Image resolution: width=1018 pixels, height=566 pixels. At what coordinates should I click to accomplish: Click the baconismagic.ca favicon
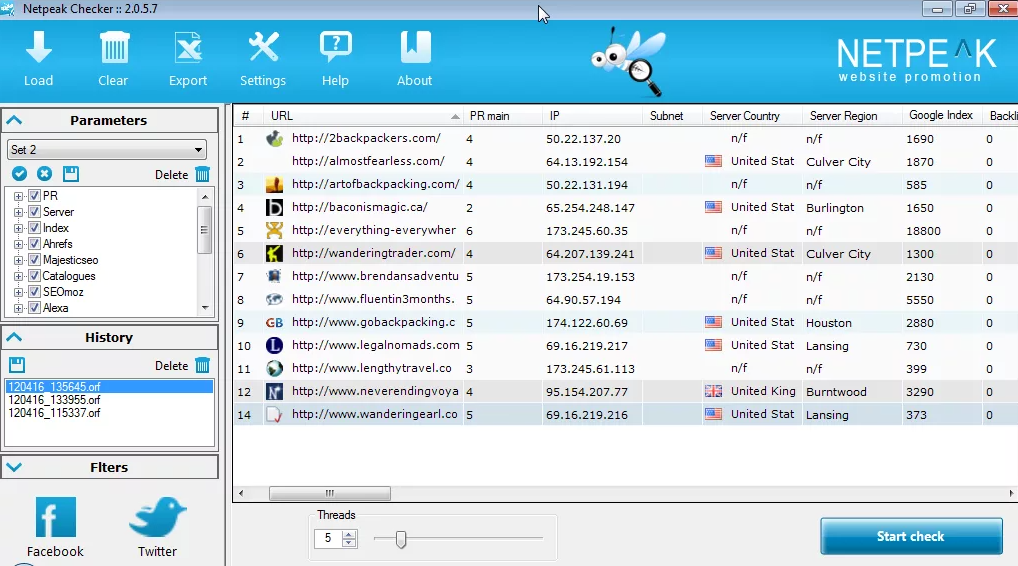275,208
